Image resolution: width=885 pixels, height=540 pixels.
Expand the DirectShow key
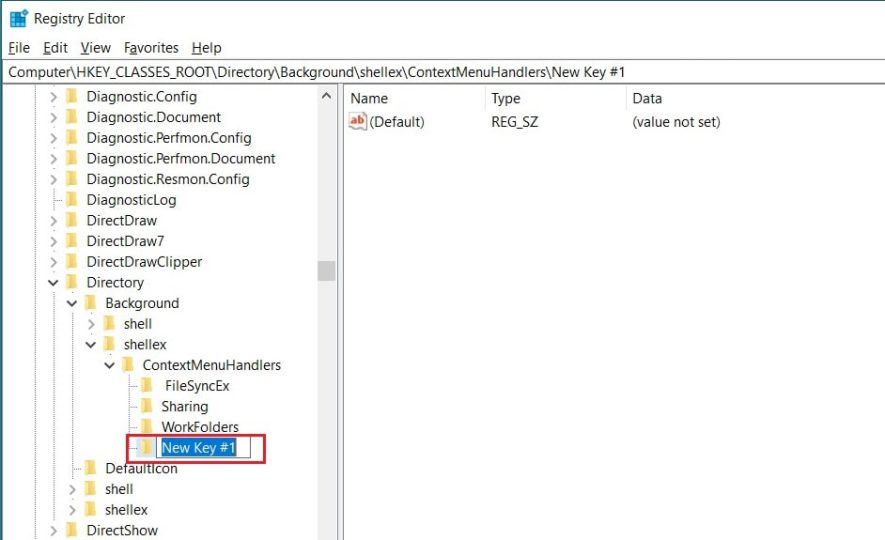(53, 531)
